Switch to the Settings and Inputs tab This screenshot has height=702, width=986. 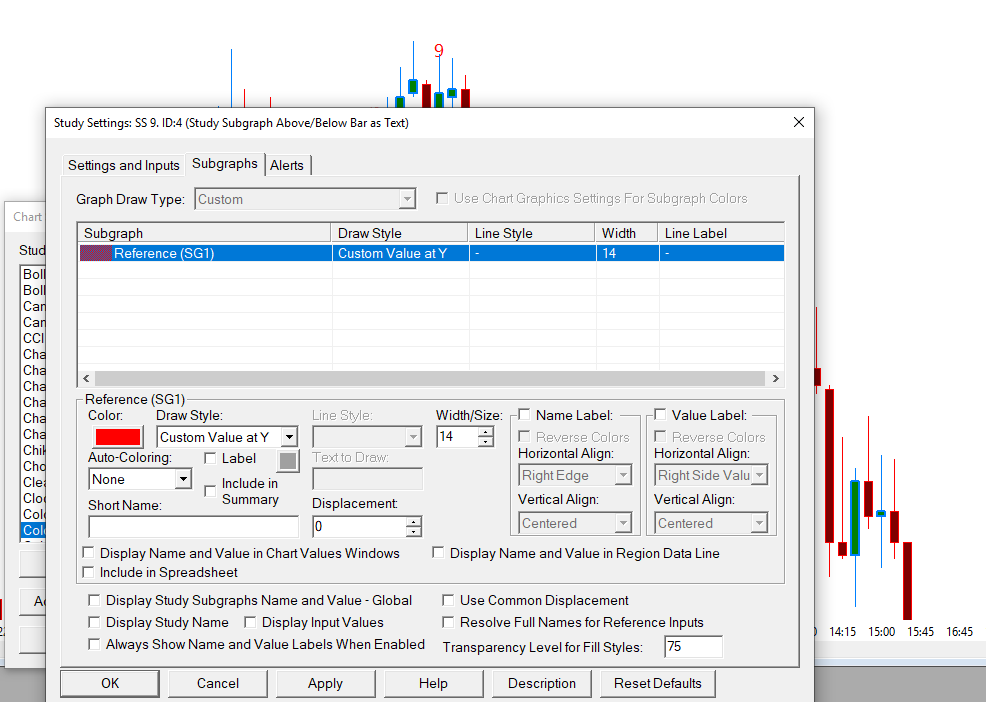123,165
